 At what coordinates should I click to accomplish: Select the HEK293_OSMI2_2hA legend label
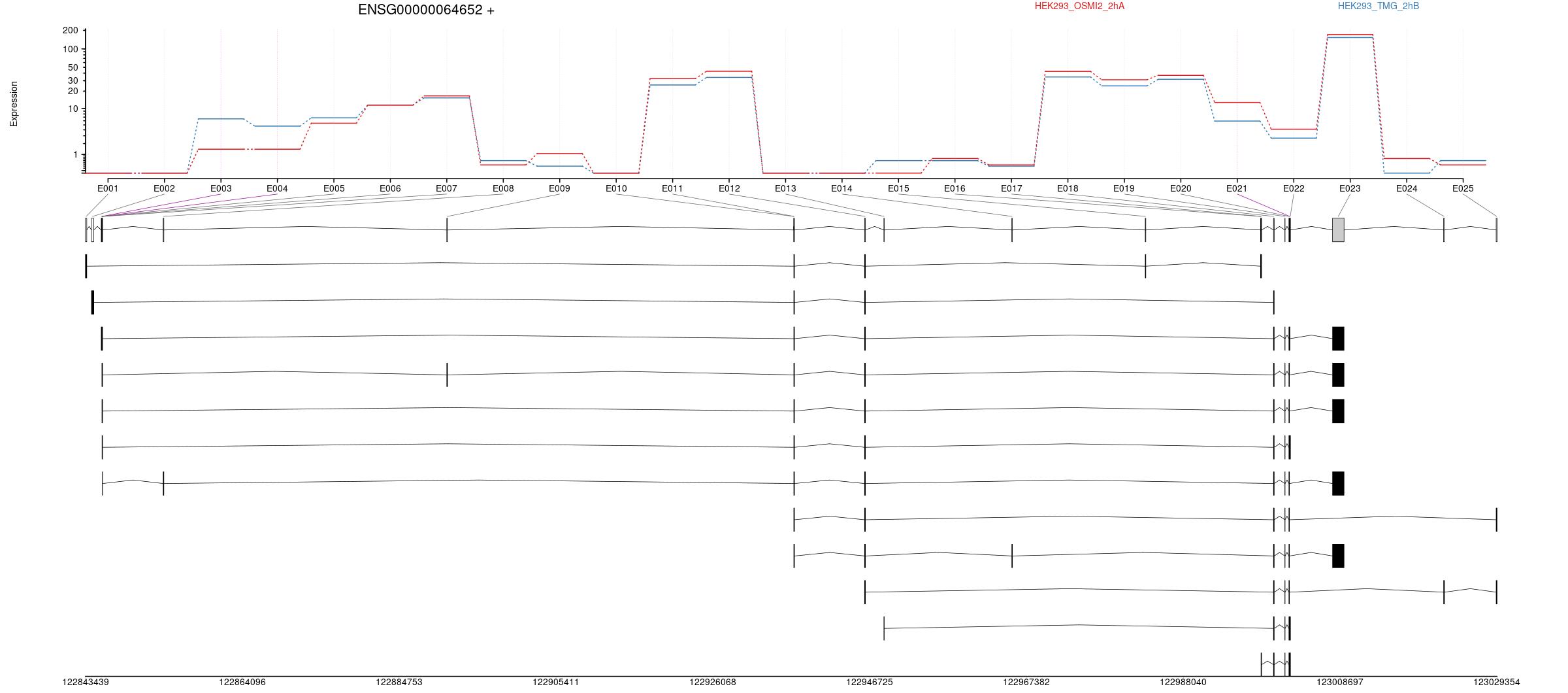point(1079,6)
